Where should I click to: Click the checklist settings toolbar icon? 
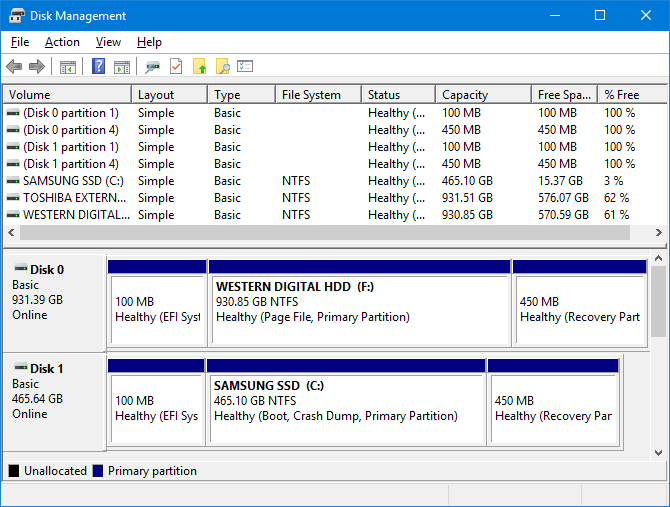point(245,67)
